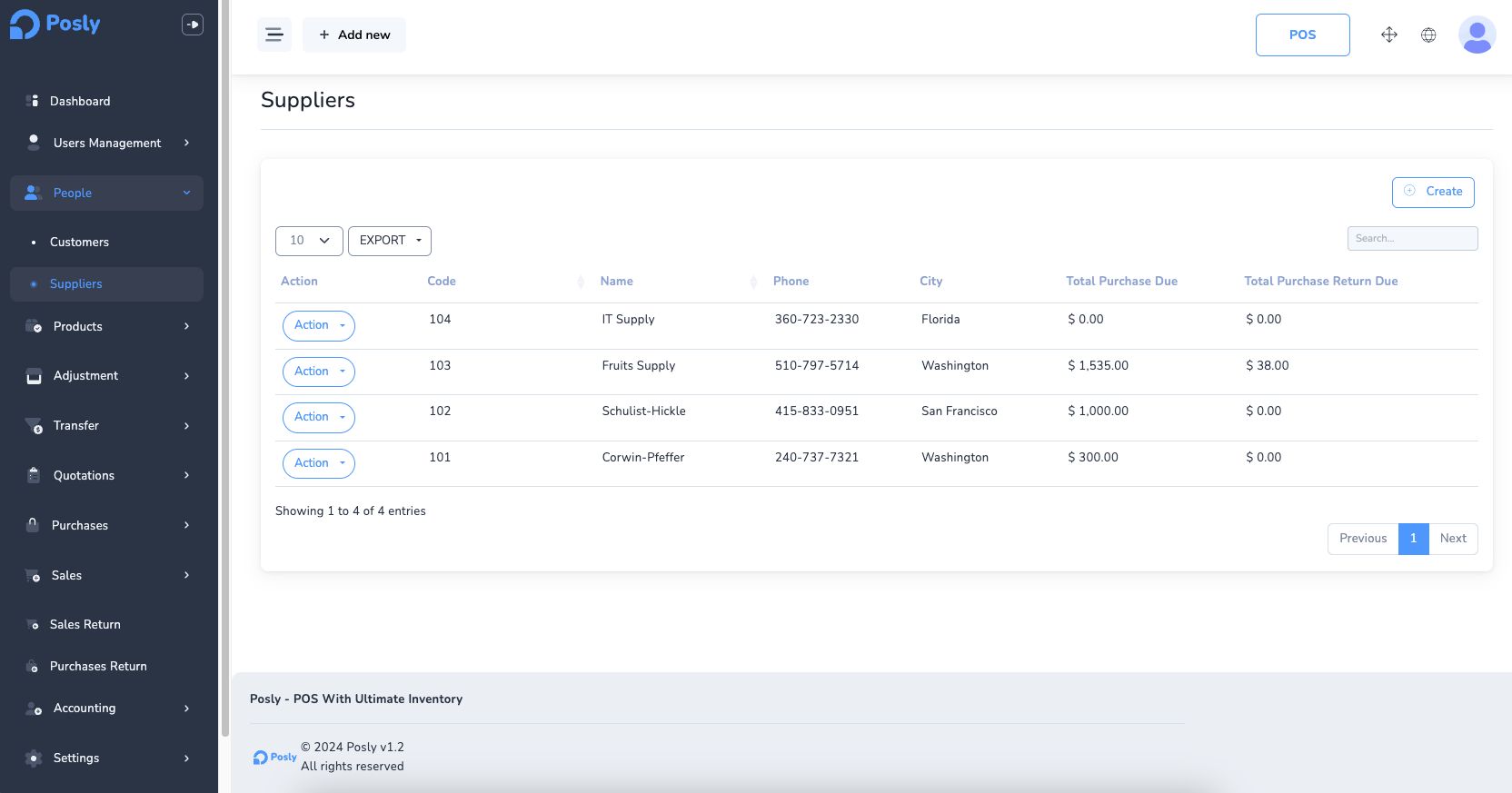1512x793 pixels.
Task: Collapse sidebar using the arrow toggle icon
Action: point(193,25)
